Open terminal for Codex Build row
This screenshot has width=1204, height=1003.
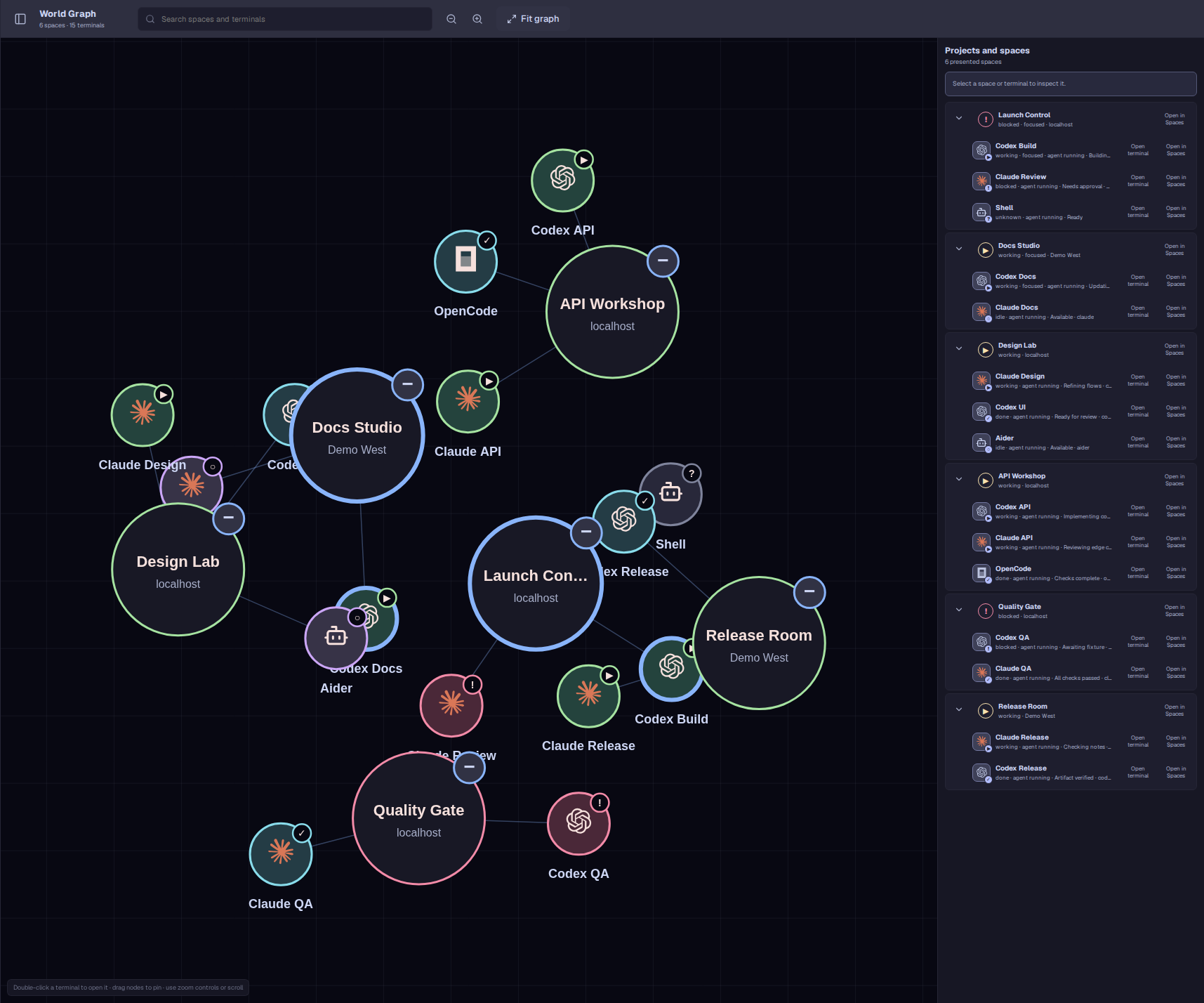click(x=1138, y=150)
